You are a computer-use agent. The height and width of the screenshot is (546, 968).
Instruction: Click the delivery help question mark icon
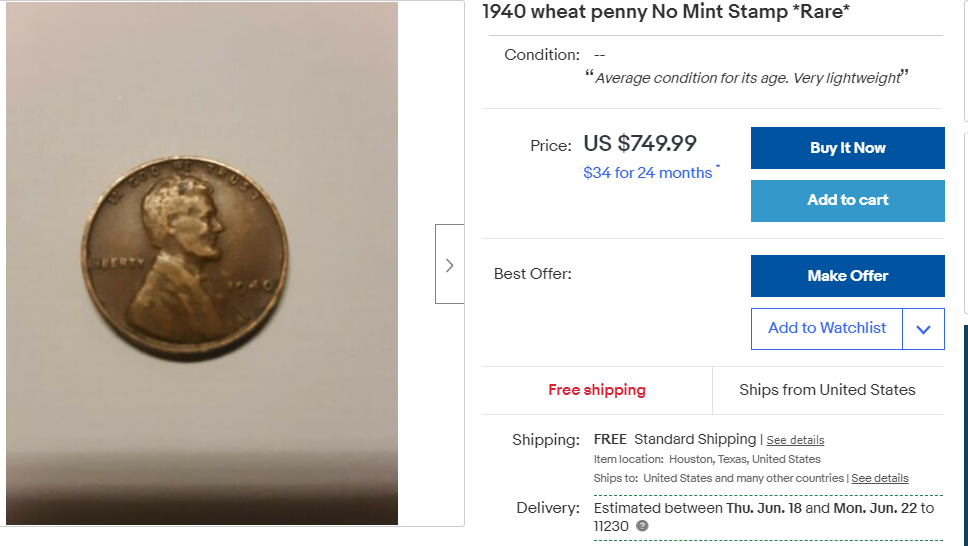point(642,526)
